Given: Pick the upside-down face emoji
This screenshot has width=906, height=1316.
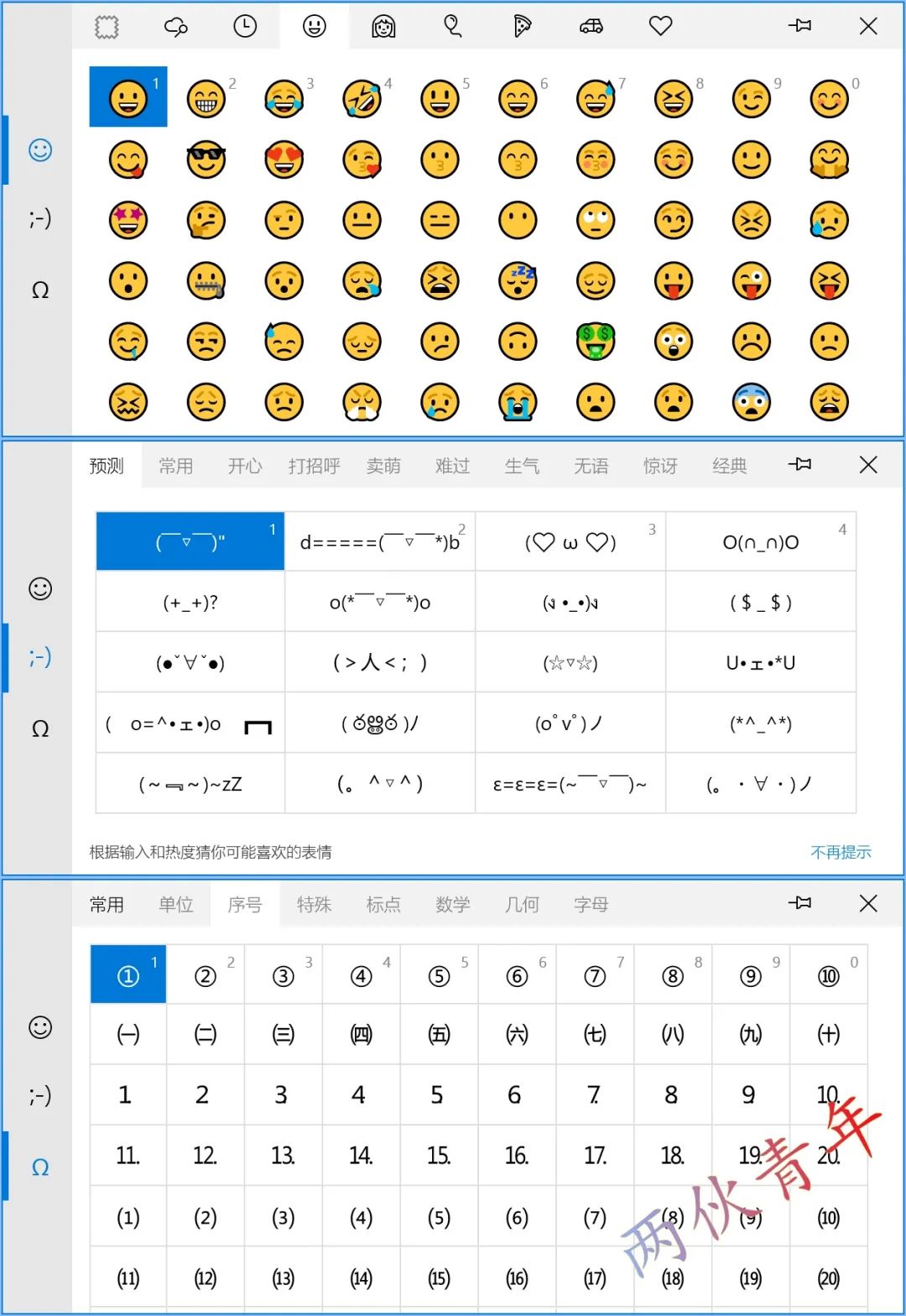Looking at the screenshot, I should click(x=518, y=342).
